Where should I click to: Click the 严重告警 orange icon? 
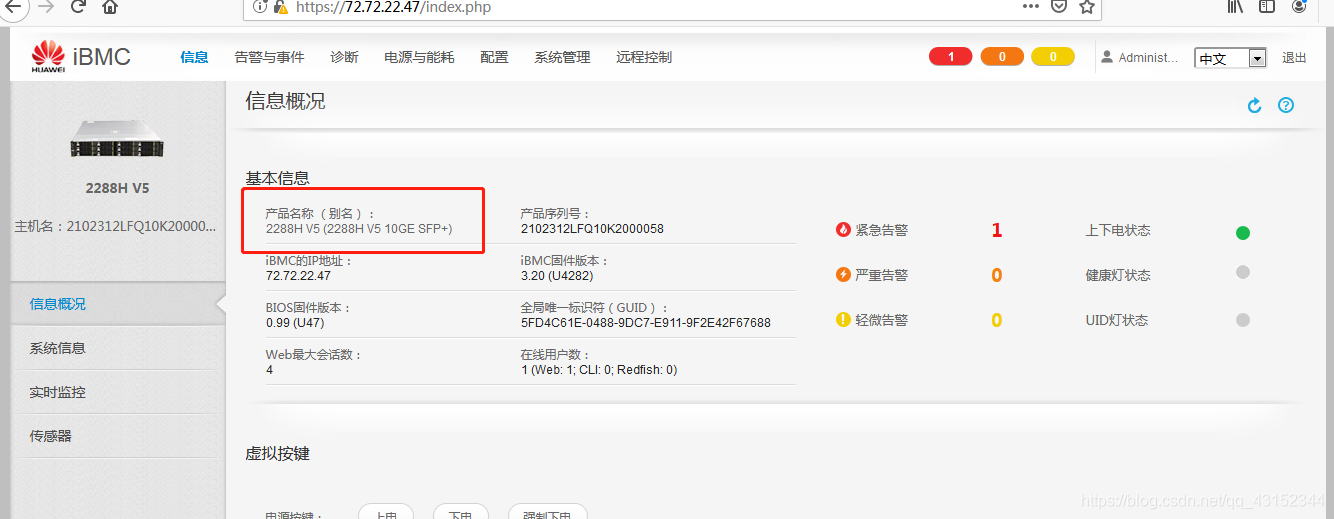pos(843,275)
